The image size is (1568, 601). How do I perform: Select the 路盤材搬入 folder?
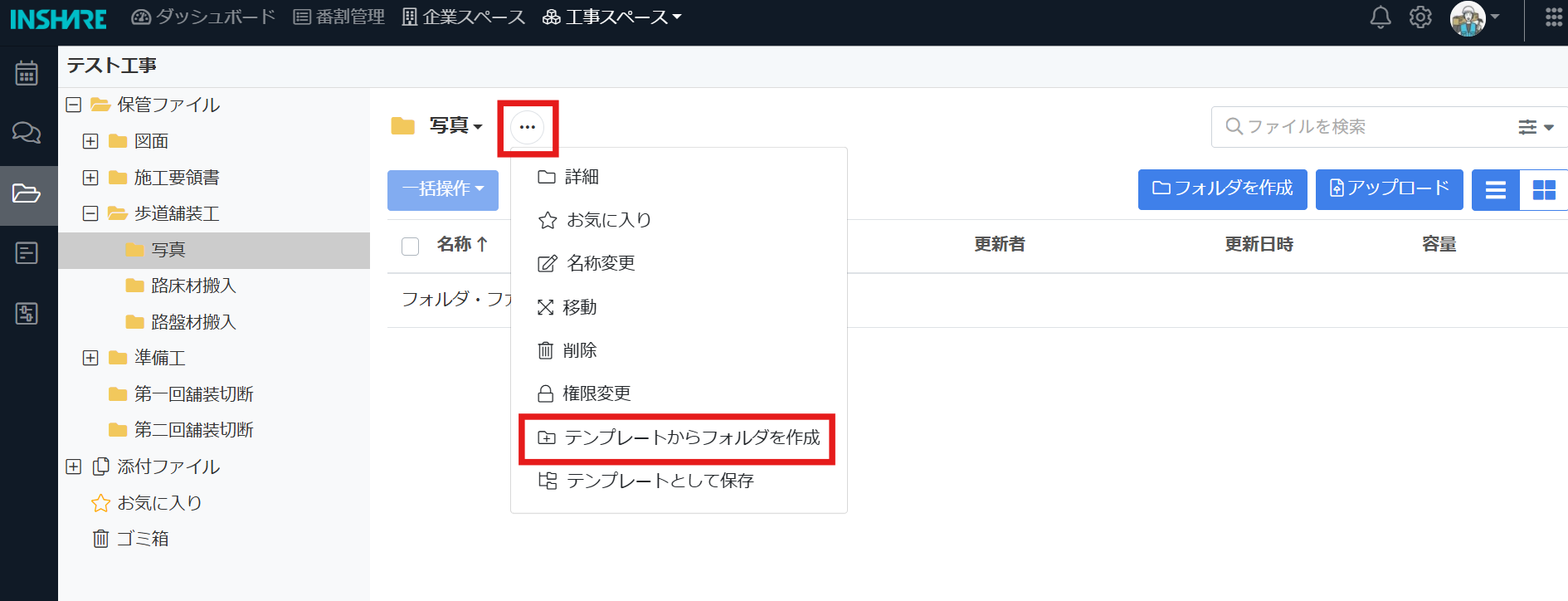coord(193,322)
